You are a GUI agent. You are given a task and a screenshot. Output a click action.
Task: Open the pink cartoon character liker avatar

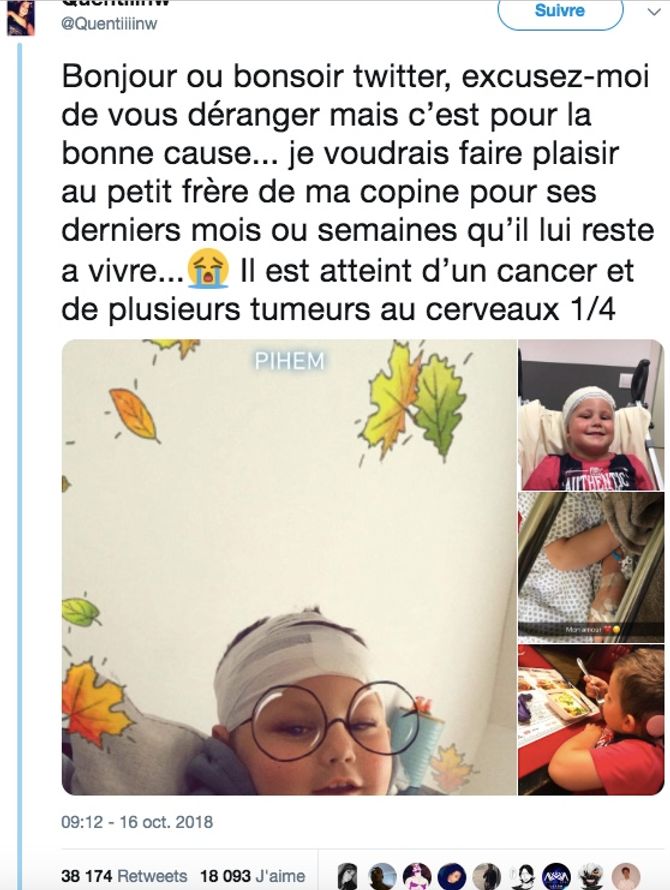point(417,876)
